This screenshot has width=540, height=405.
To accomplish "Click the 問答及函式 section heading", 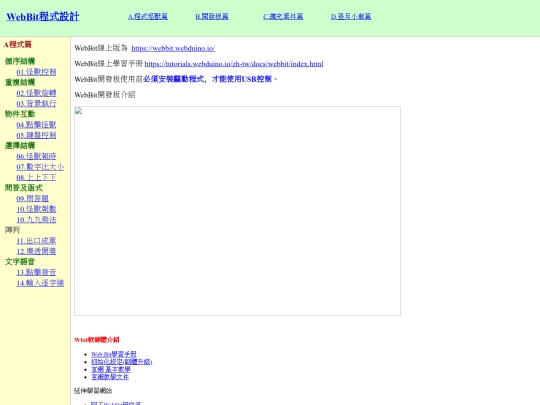I will point(24,188).
